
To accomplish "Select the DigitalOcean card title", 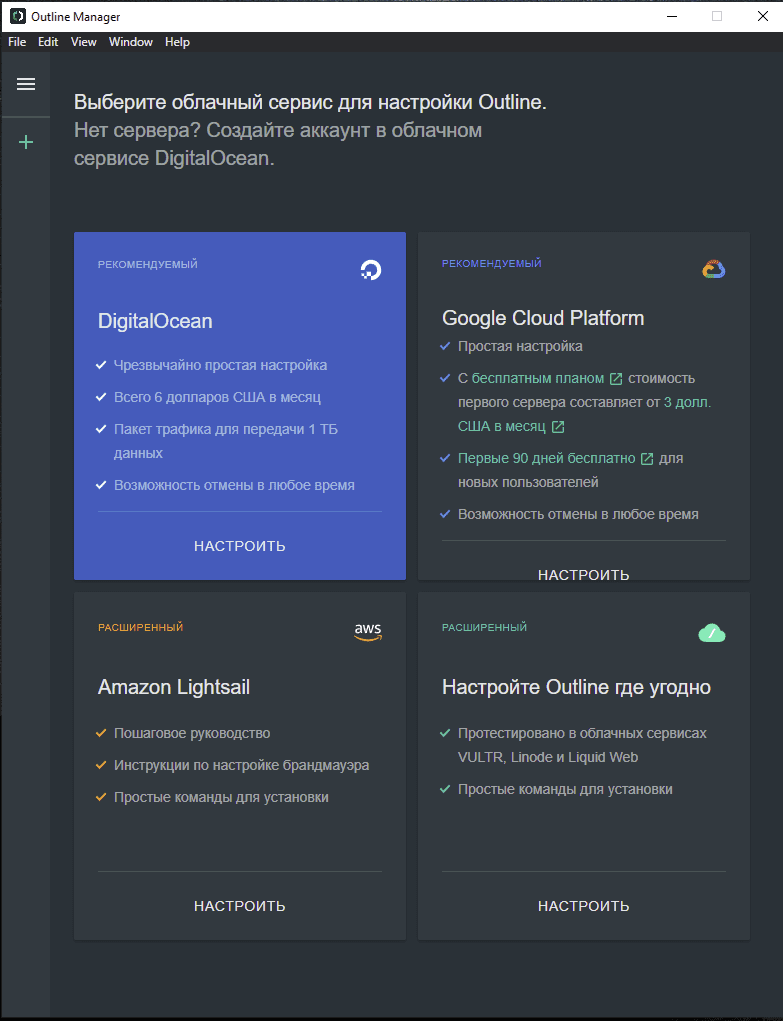I will pos(155,321).
